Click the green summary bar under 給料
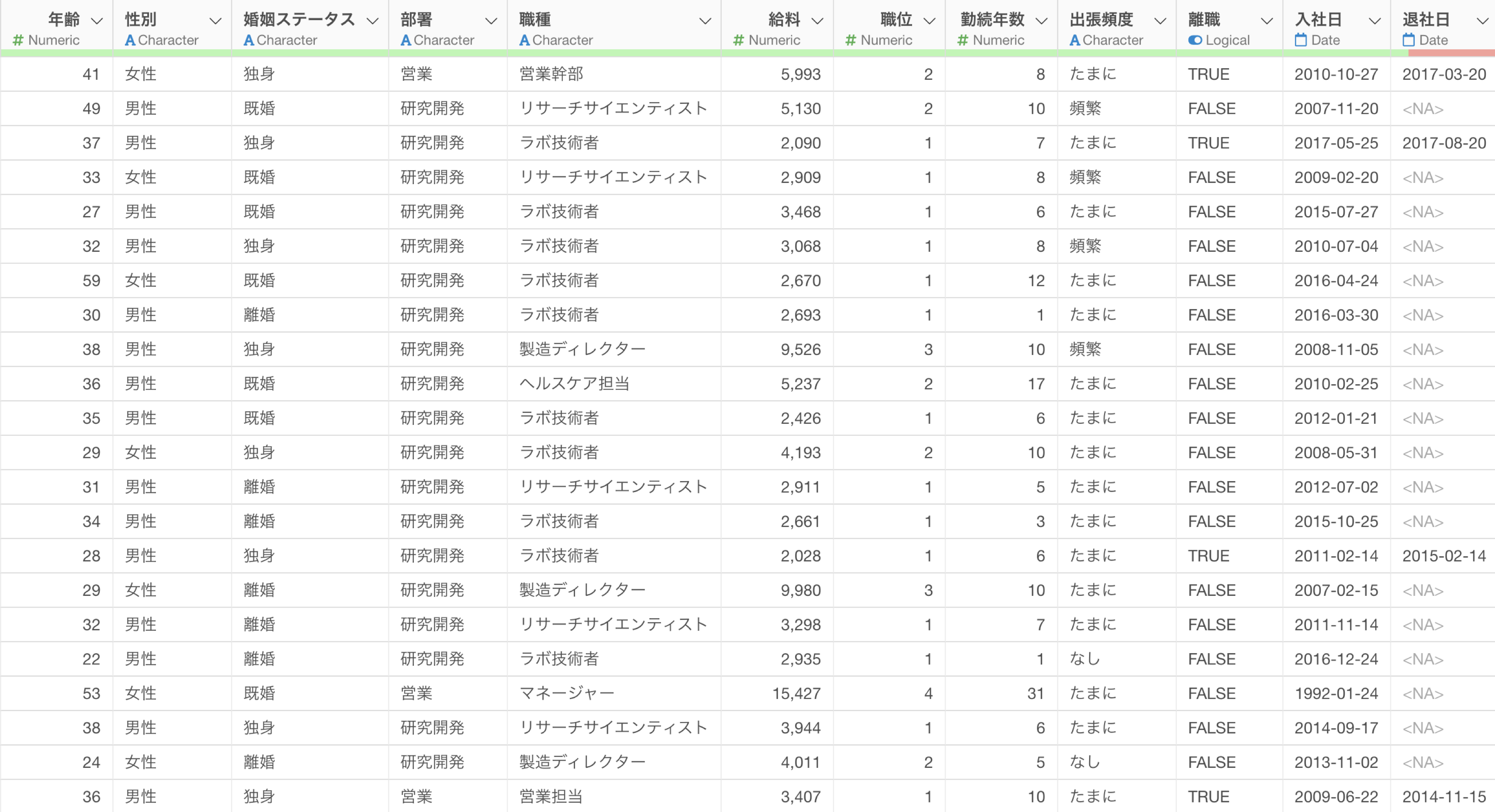Screen dimensions: 1495x812 (777, 53)
